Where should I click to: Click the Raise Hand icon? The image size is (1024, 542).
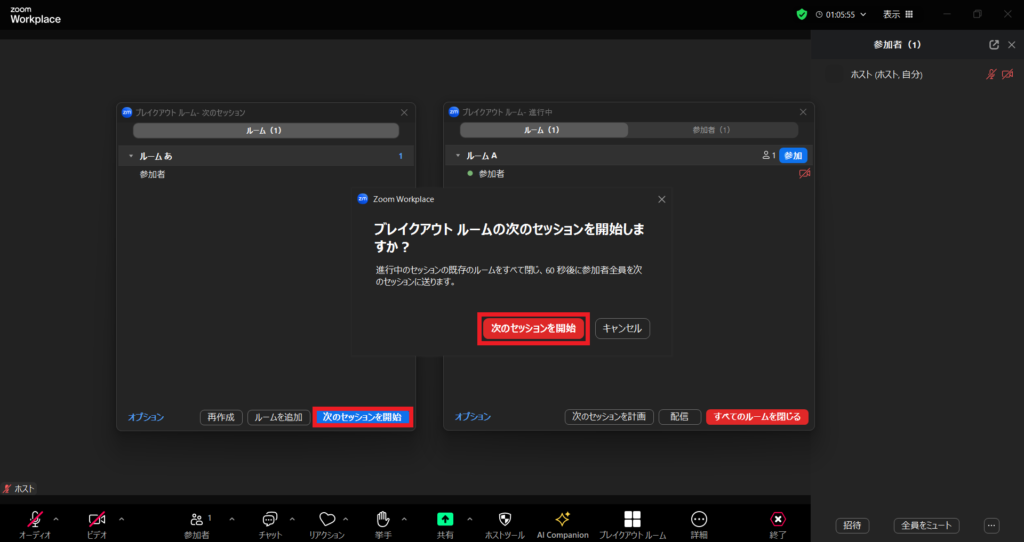click(382, 518)
